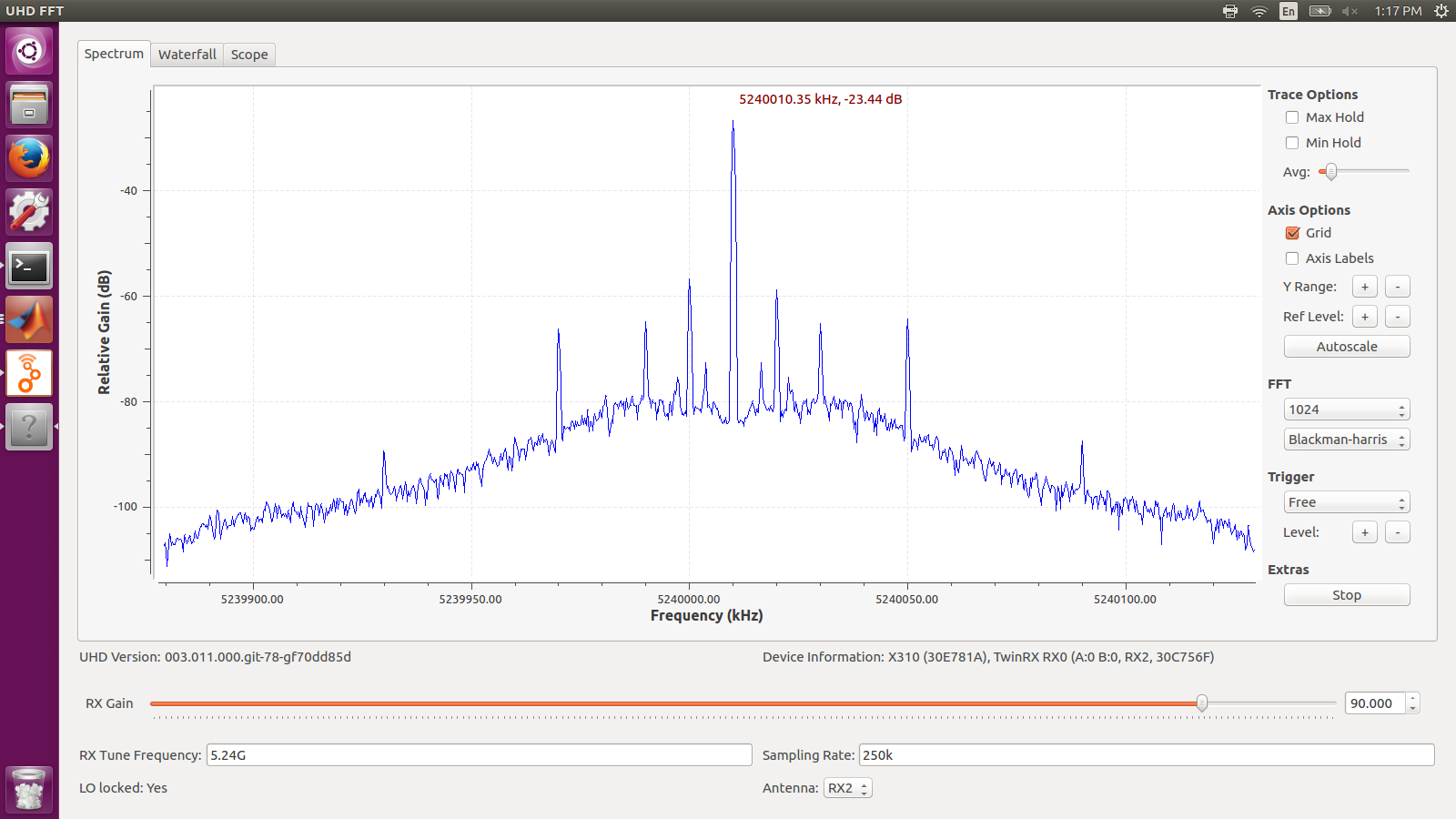Image resolution: width=1456 pixels, height=819 pixels.
Task: Expand the Blackman-harris window dropdown
Action: tap(1347, 440)
